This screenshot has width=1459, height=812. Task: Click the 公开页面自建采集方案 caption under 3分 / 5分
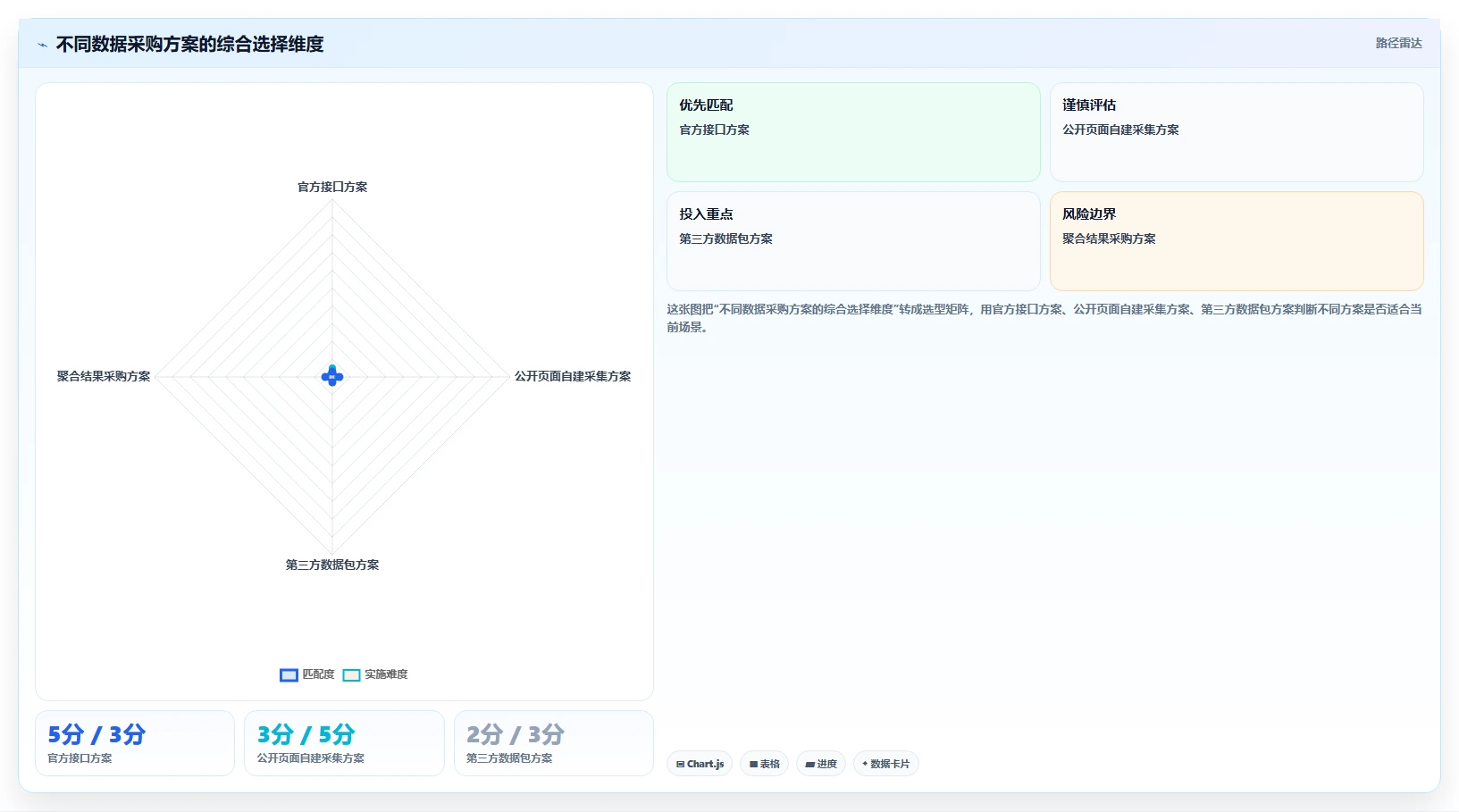311,758
